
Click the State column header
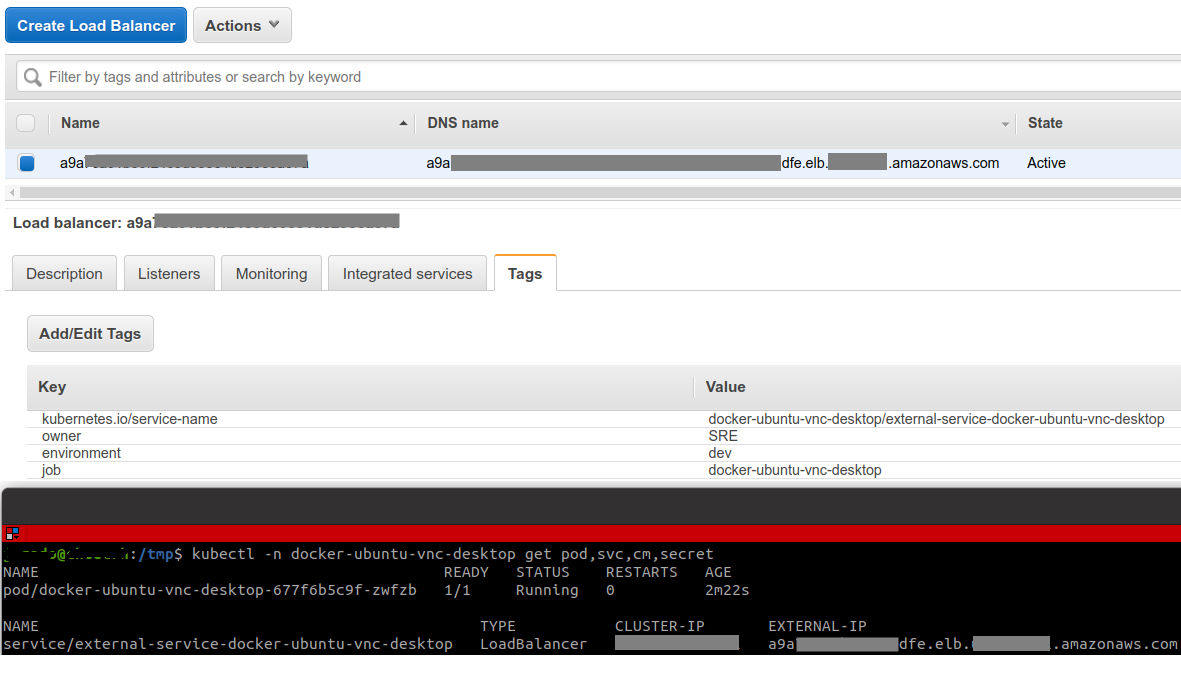[x=1045, y=123]
